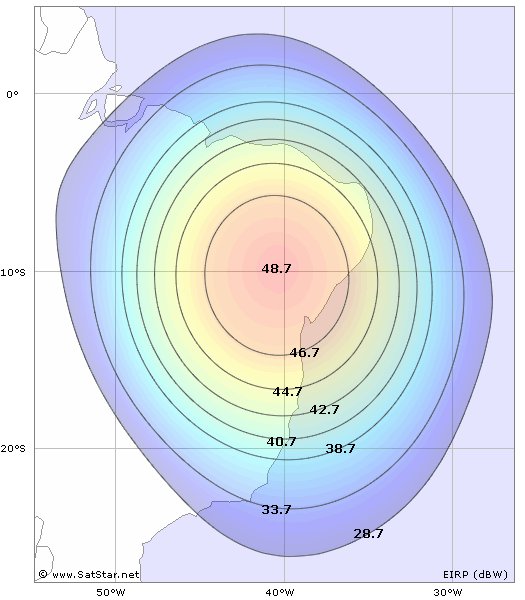Click the 20°S latitude axis label
525x600 pixels.
(13, 448)
